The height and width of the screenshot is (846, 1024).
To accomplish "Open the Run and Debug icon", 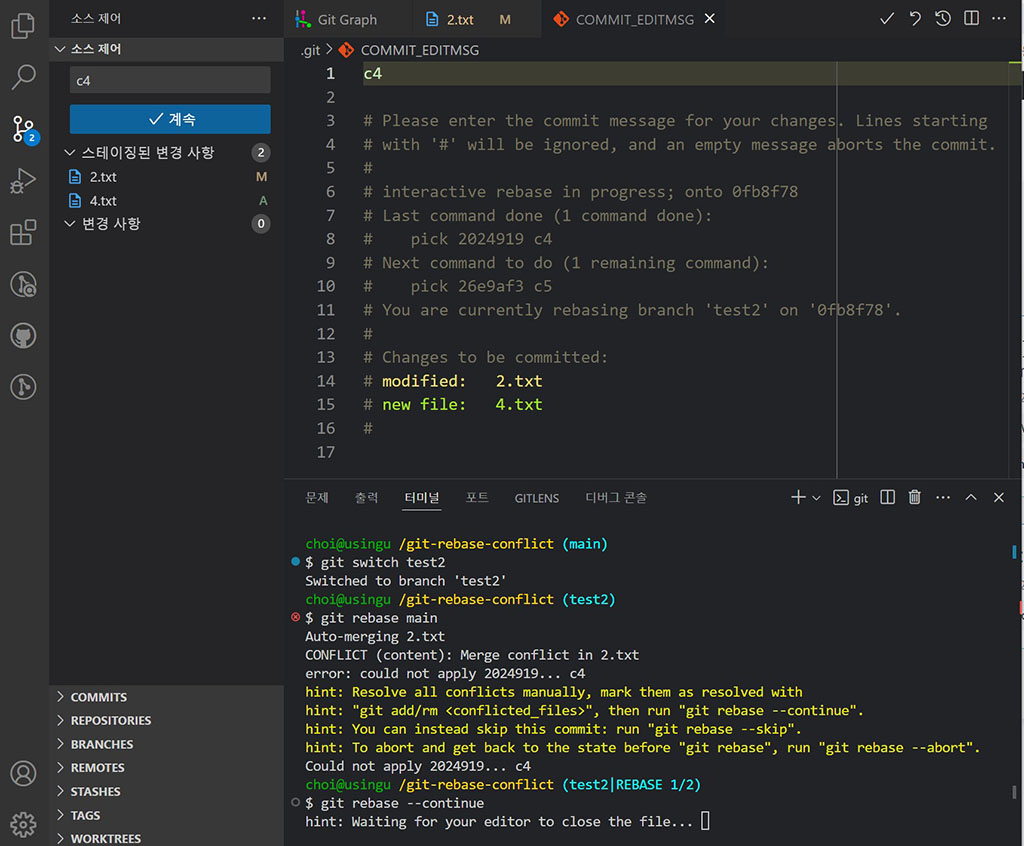I will 23,180.
